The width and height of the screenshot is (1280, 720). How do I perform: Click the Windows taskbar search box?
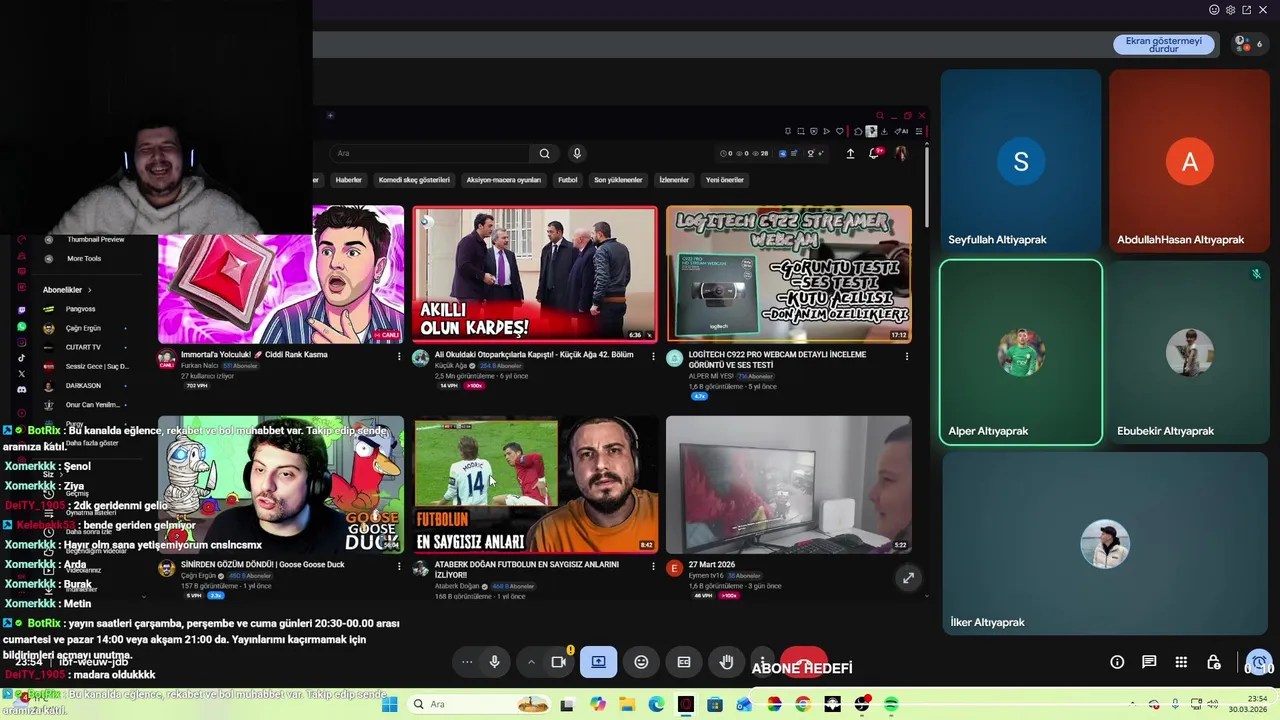click(480, 704)
